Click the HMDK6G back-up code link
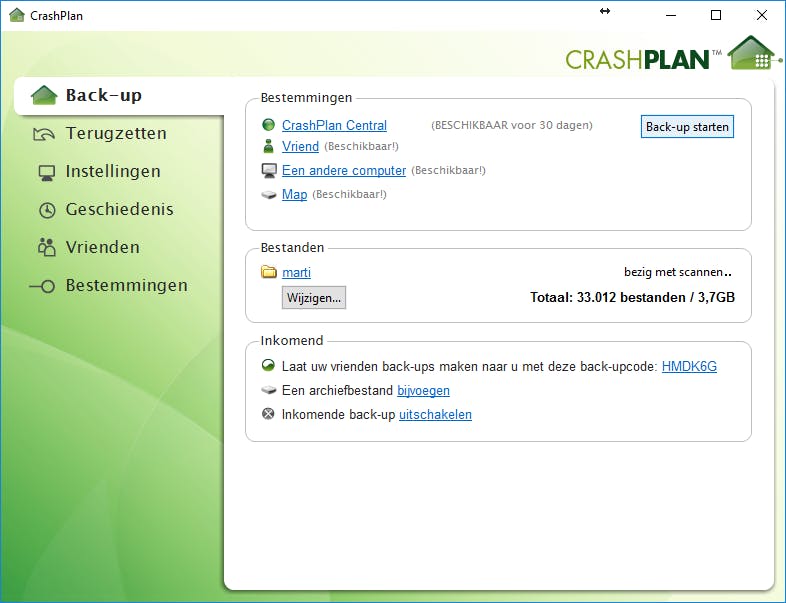Image resolution: width=786 pixels, height=603 pixels. tap(689, 366)
